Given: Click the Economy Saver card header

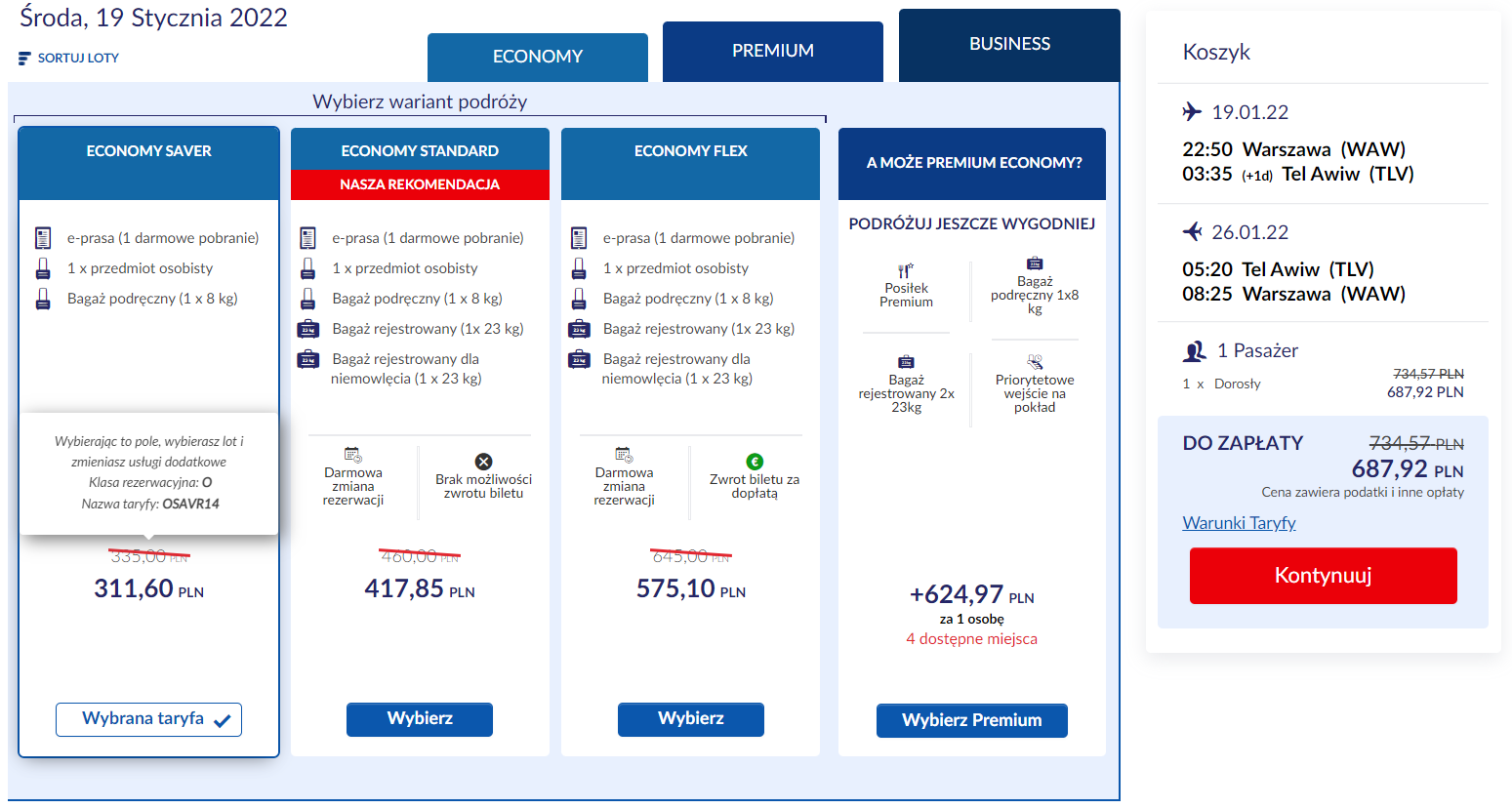Looking at the screenshot, I should click(148, 152).
